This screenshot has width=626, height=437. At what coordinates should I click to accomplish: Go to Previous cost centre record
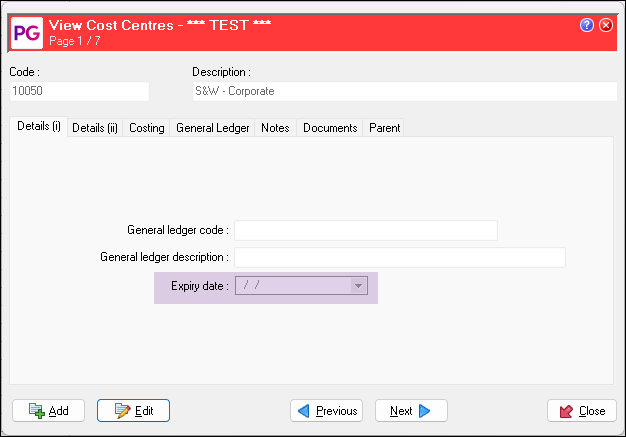coord(326,411)
